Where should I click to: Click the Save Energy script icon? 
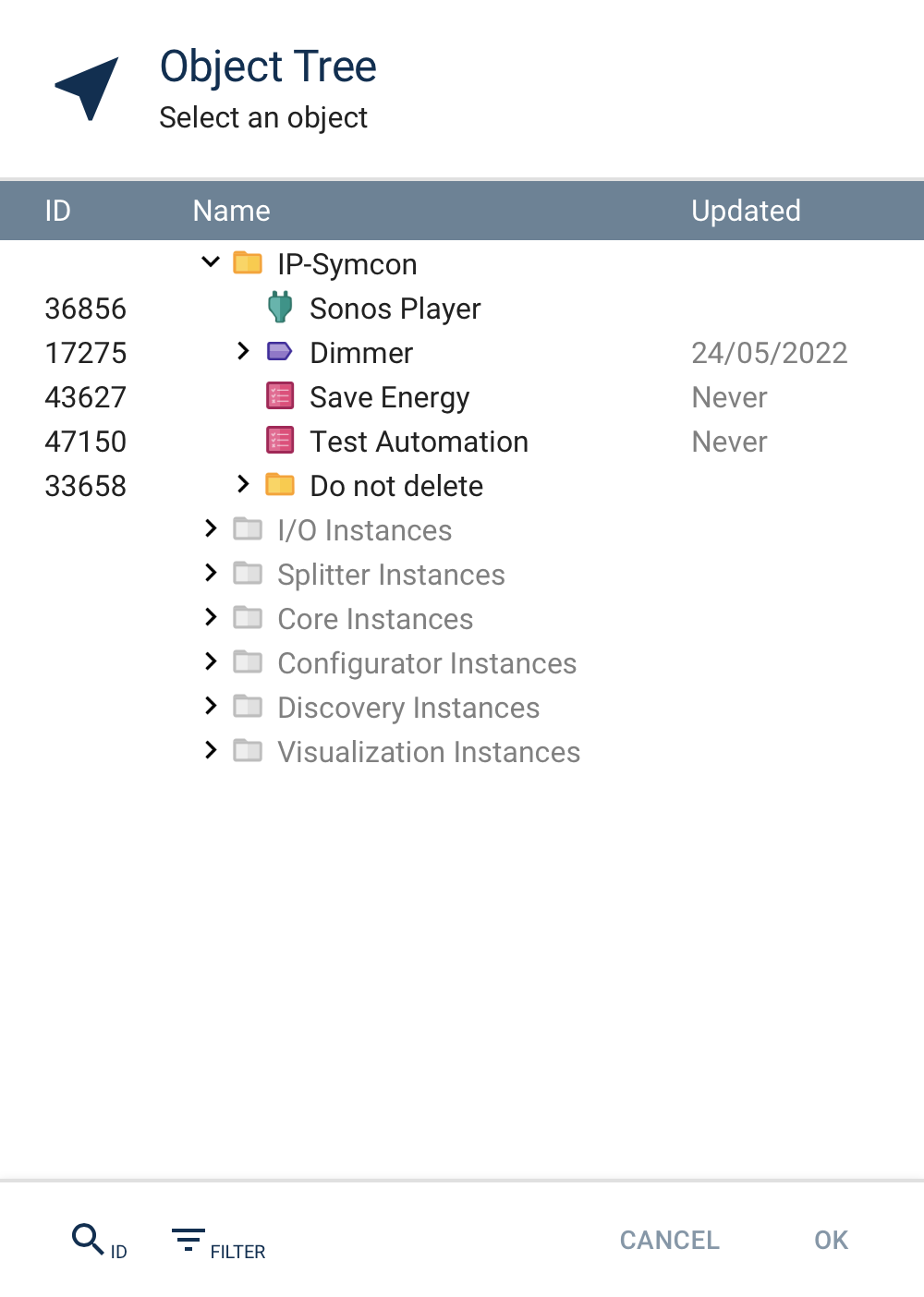[280, 396]
